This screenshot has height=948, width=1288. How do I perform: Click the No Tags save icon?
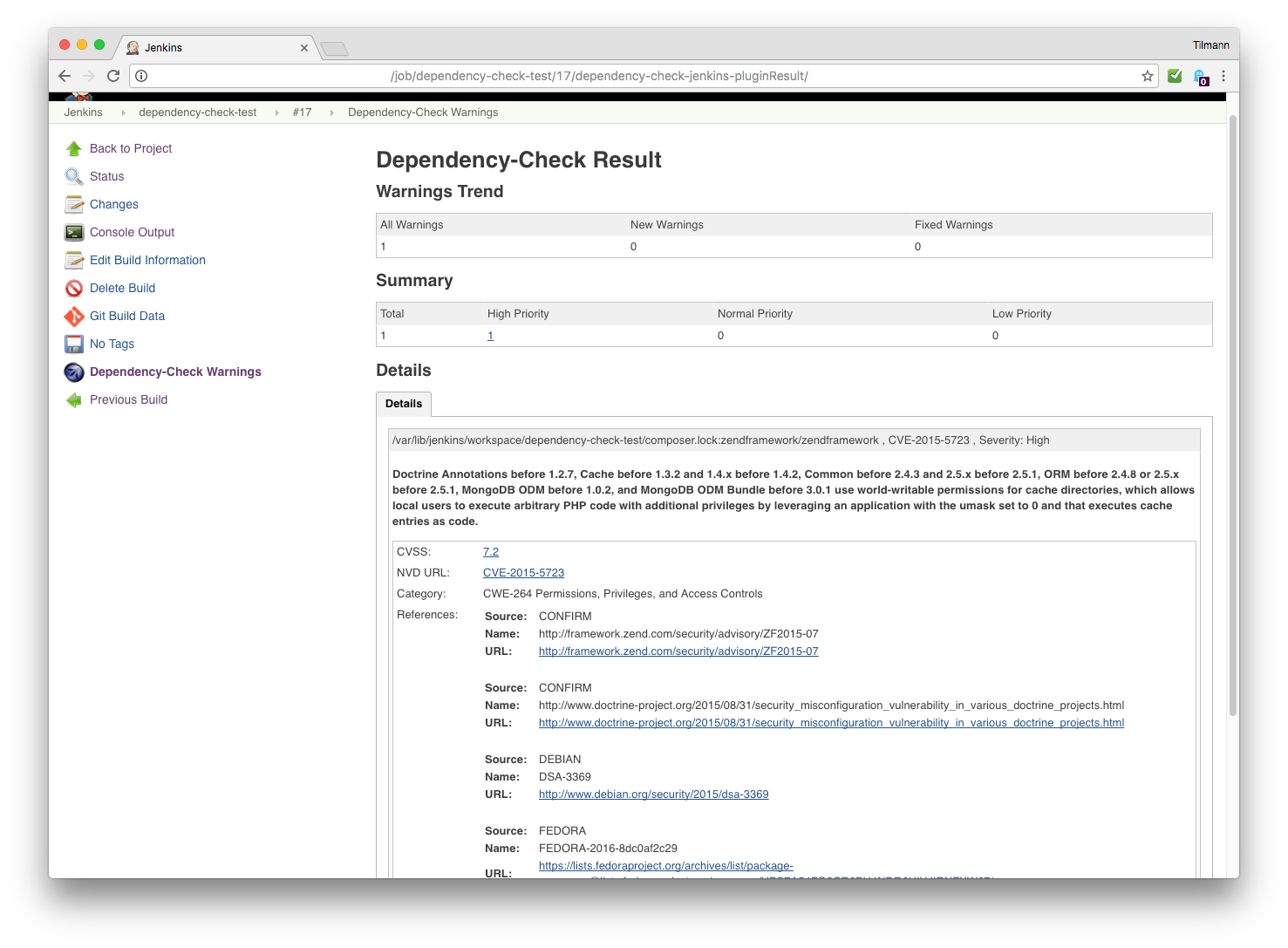click(x=74, y=344)
